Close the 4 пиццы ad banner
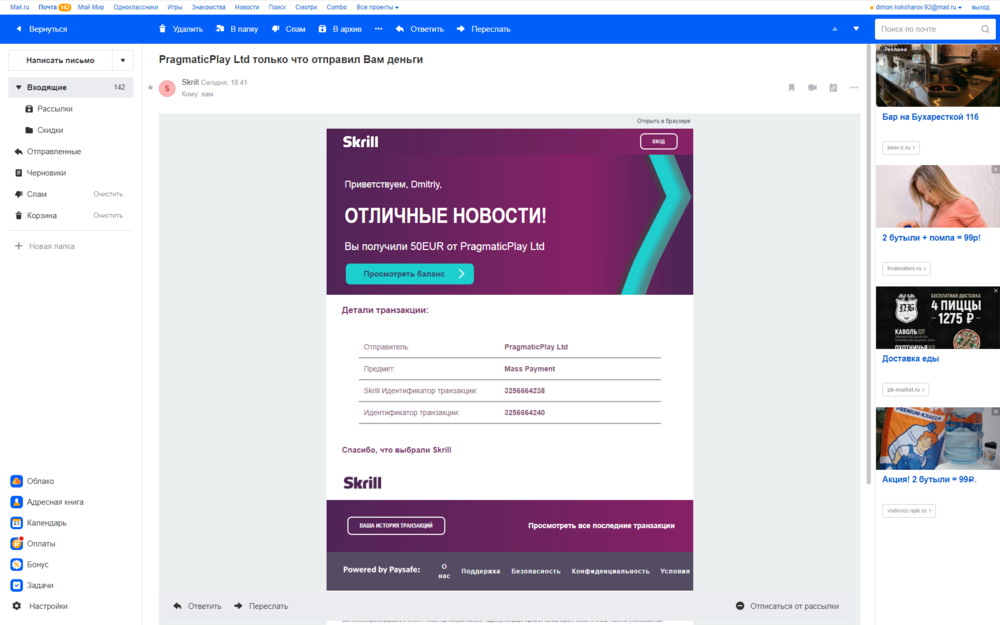The image size is (1000, 625). (996, 291)
